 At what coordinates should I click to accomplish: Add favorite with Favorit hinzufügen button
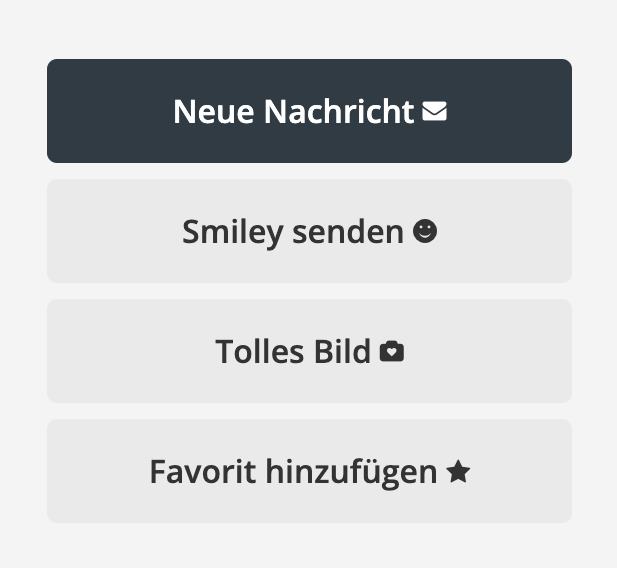pos(309,471)
